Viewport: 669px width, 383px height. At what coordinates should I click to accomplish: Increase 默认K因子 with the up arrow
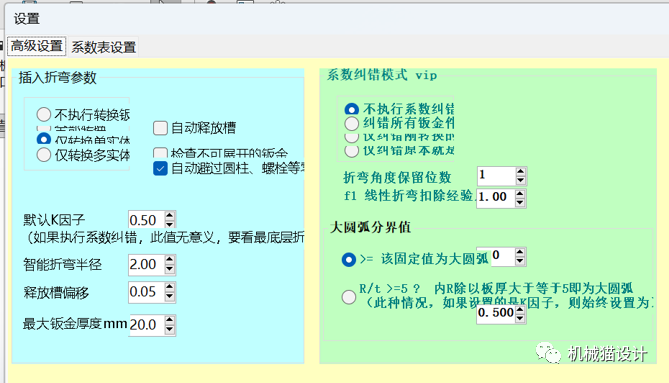(170, 216)
